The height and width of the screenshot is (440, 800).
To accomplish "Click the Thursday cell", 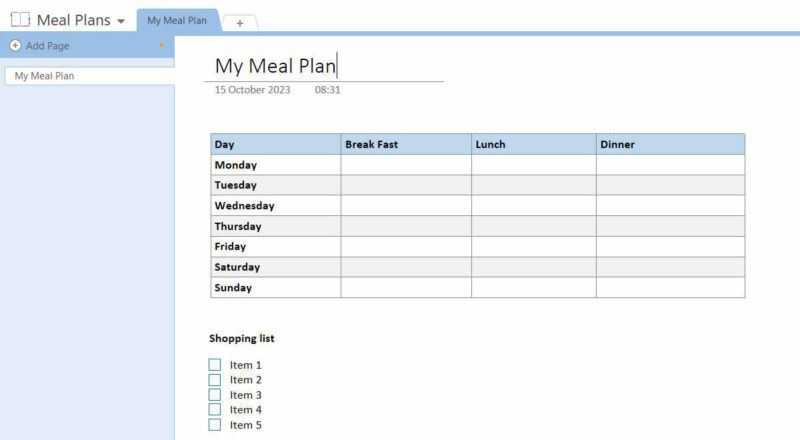I will (x=276, y=226).
